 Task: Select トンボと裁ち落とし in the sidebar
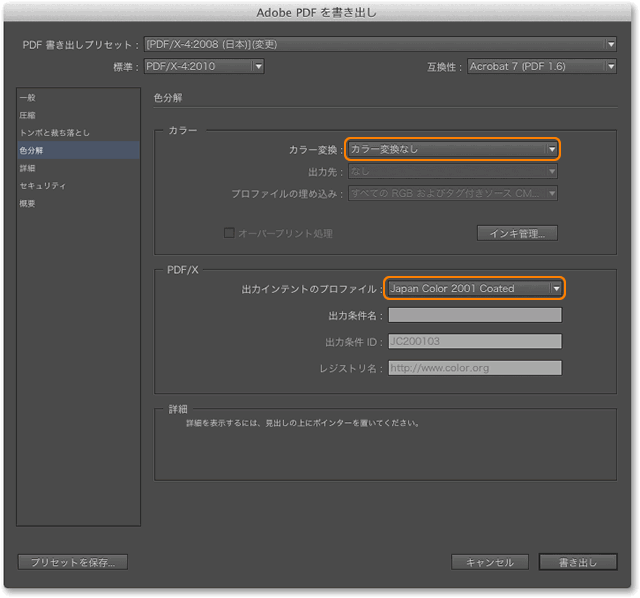pyautogui.click(x=55, y=133)
